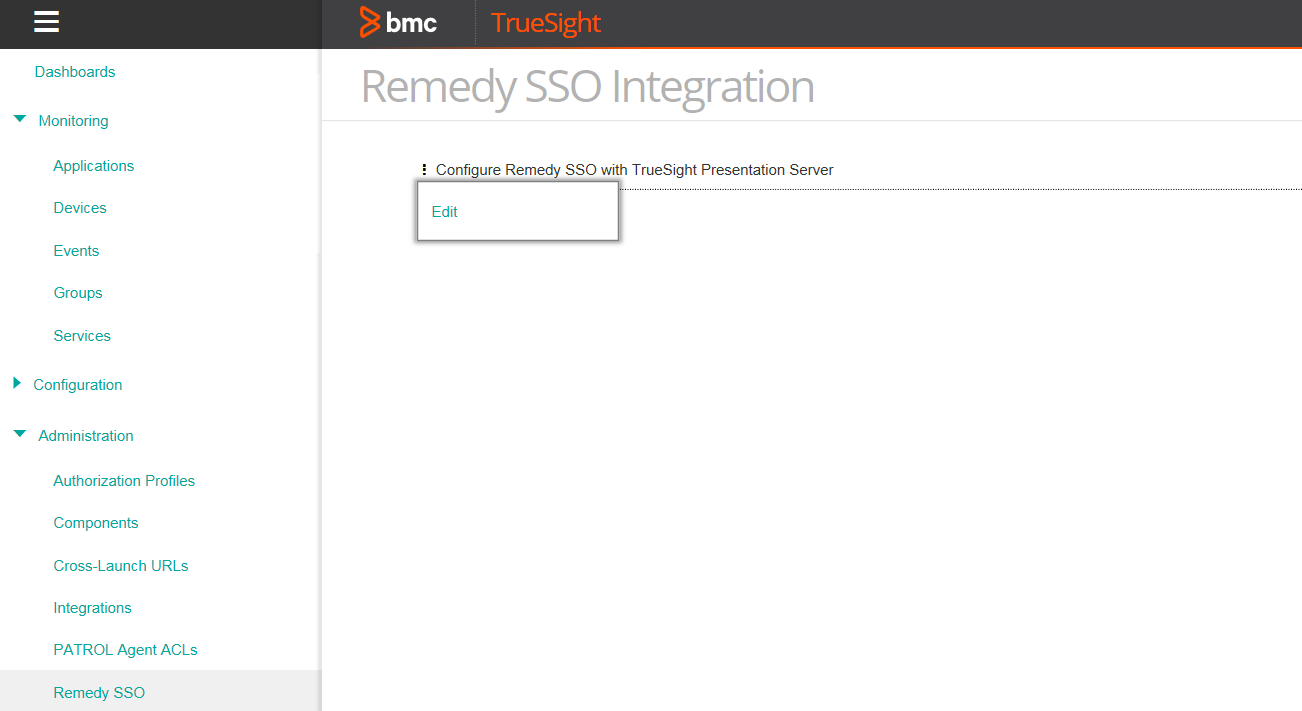
Task: Click the TrueSight product title
Action: 546,23
